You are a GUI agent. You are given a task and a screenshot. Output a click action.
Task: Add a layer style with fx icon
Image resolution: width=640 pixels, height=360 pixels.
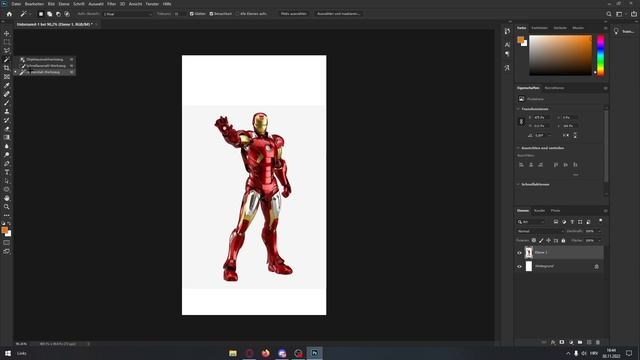coord(553,342)
